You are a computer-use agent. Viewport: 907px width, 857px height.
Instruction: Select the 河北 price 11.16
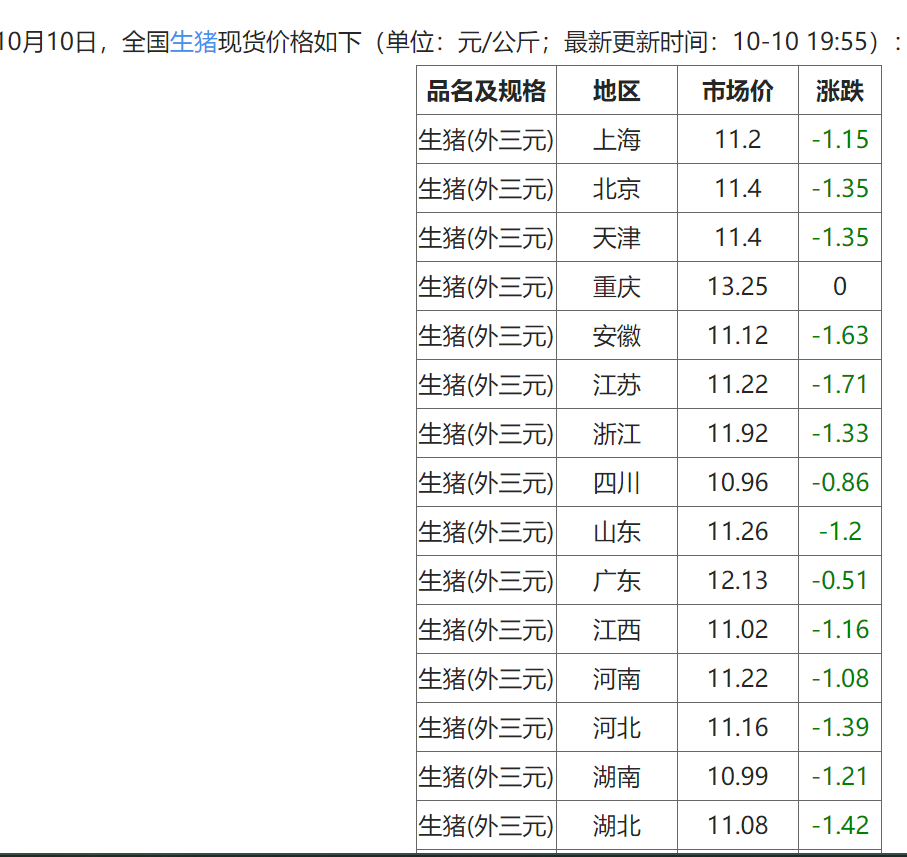pos(738,728)
